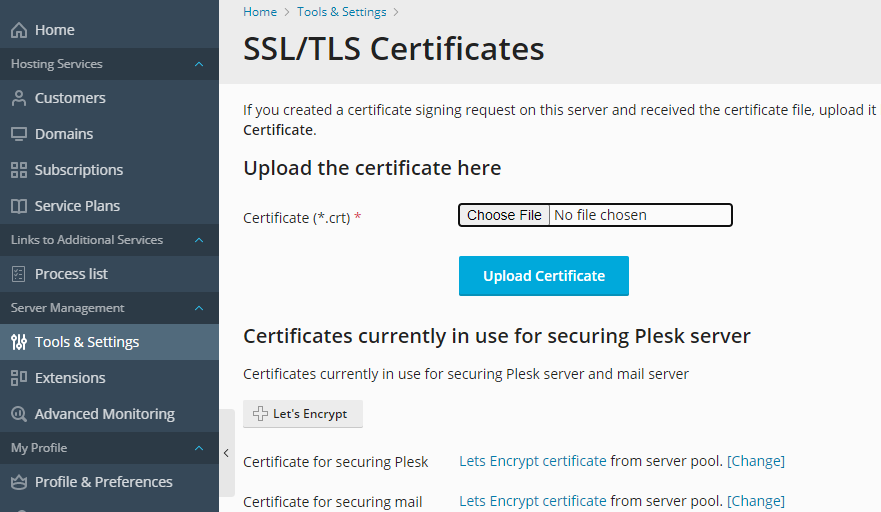Click the Subscriptions grid icon
The height and width of the screenshot is (512, 881).
[x=19, y=170]
